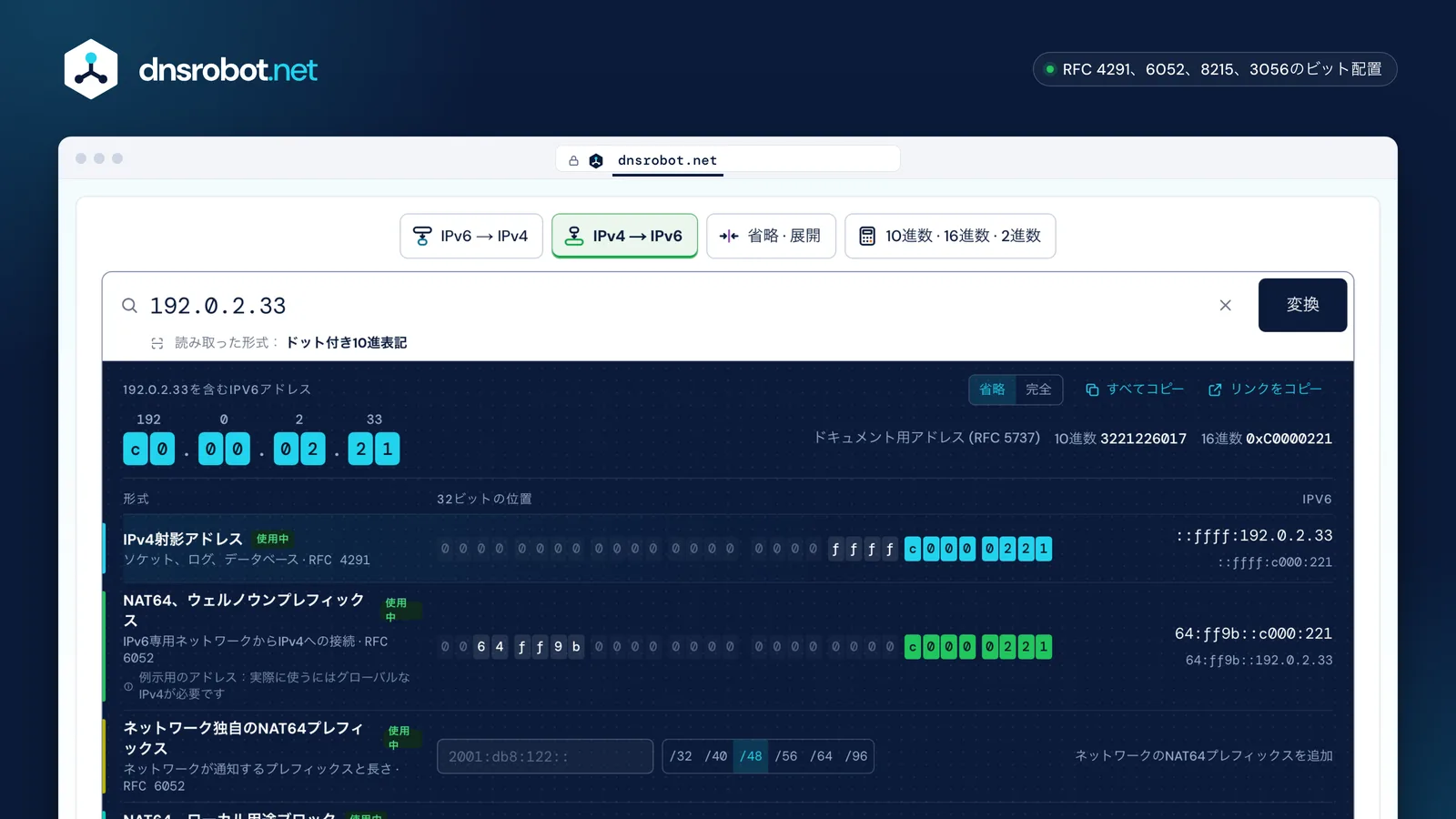Click ドキュメント用アドレス (RFC 5737) label

point(926,438)
